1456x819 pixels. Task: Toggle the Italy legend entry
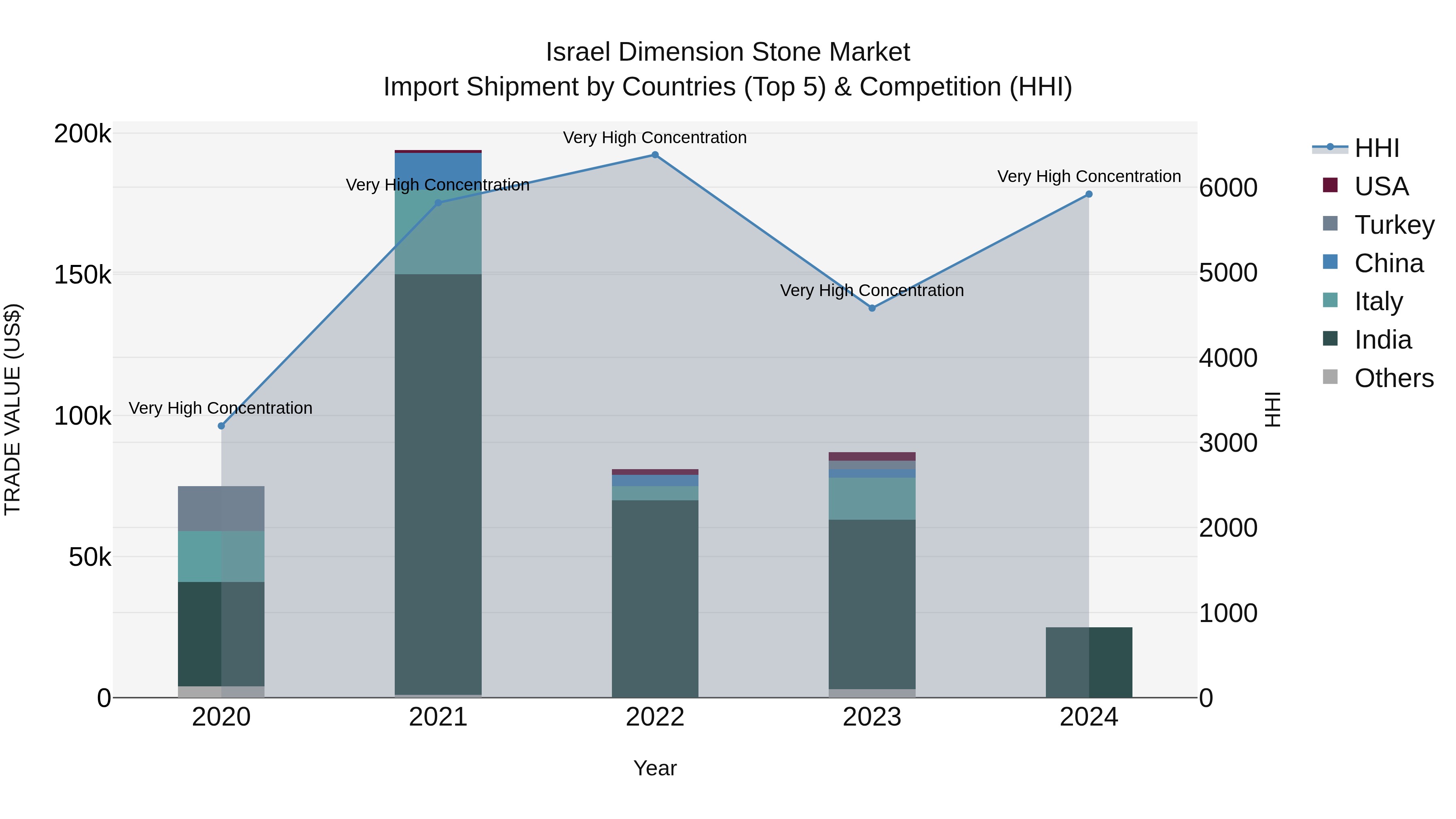coord(1363,301)
